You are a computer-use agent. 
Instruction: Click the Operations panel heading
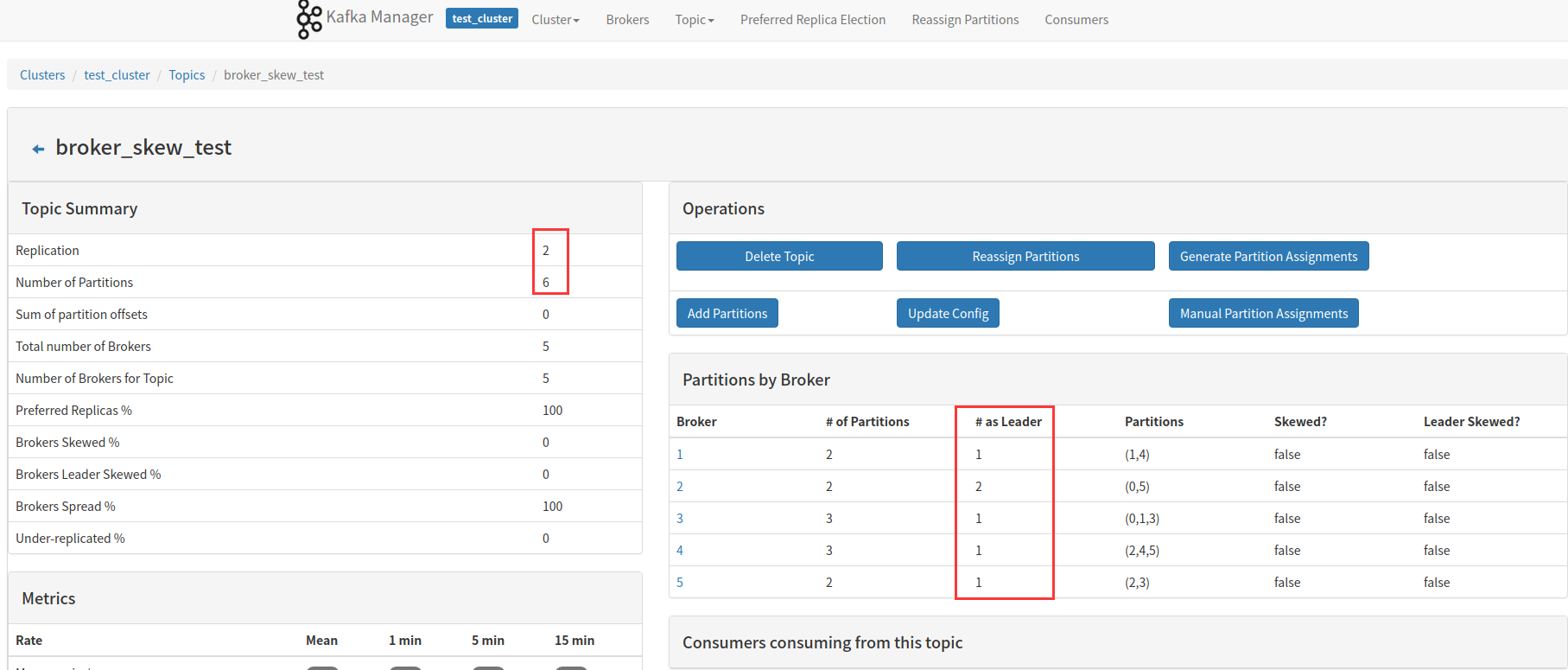pos(723,208)
